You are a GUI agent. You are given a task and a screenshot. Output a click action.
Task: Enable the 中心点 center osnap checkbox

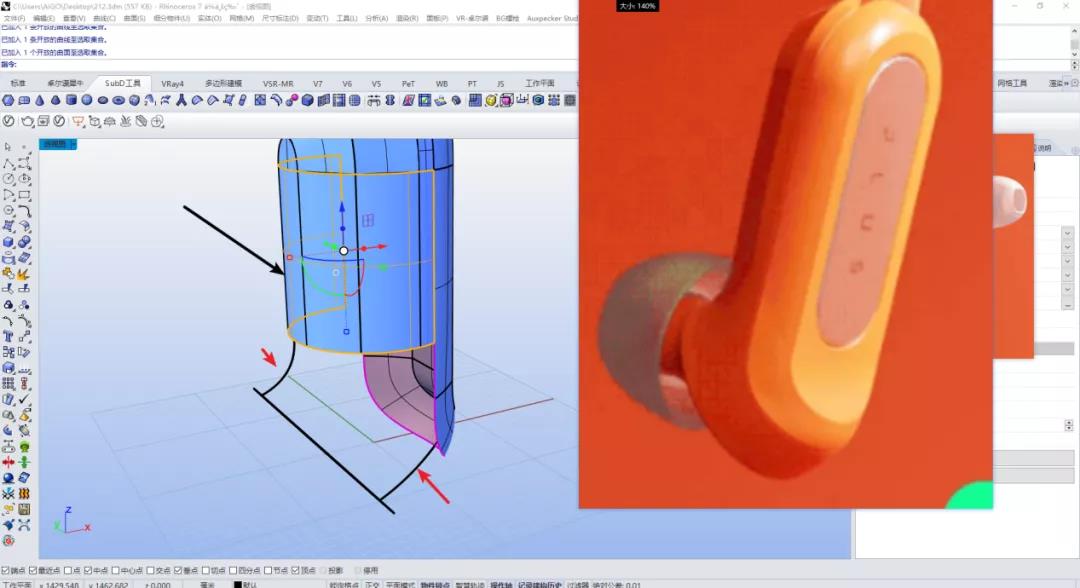[115, 570]
